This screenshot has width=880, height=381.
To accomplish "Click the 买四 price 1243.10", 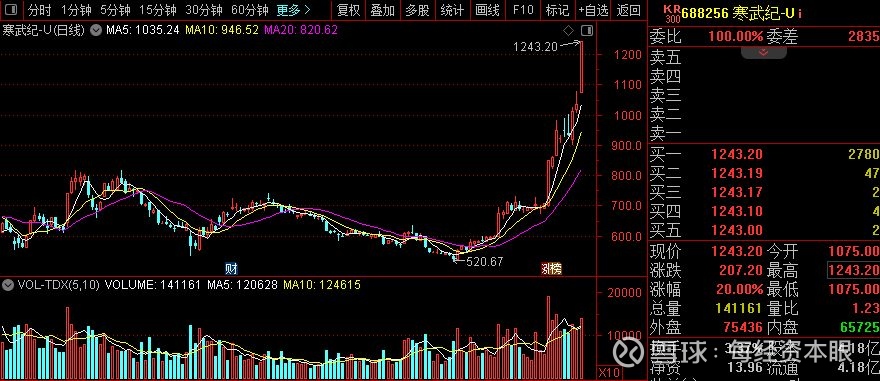I will pyautogui.click(x=737, y=212).
